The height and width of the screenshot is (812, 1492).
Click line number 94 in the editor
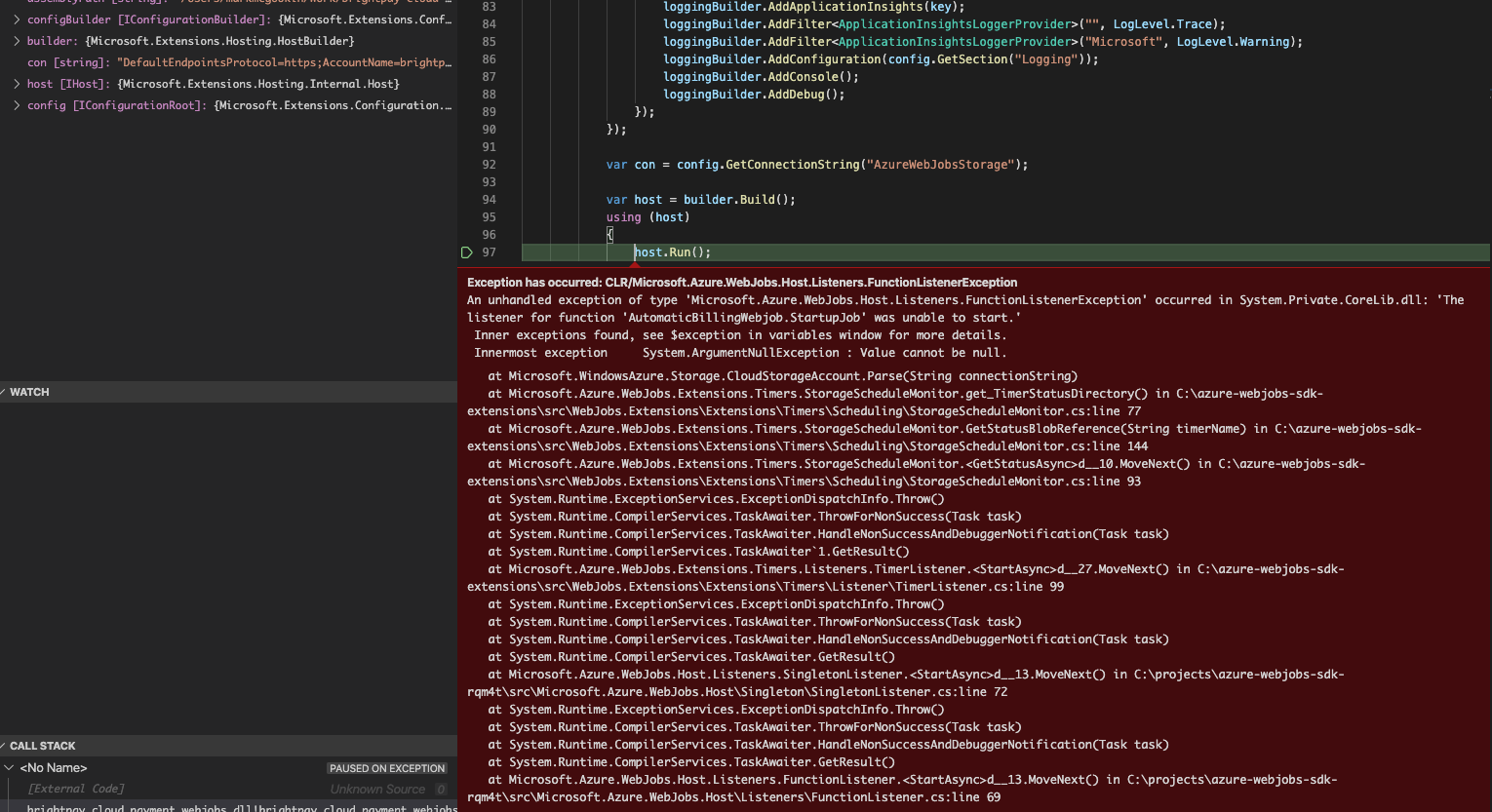coord(489,199)
